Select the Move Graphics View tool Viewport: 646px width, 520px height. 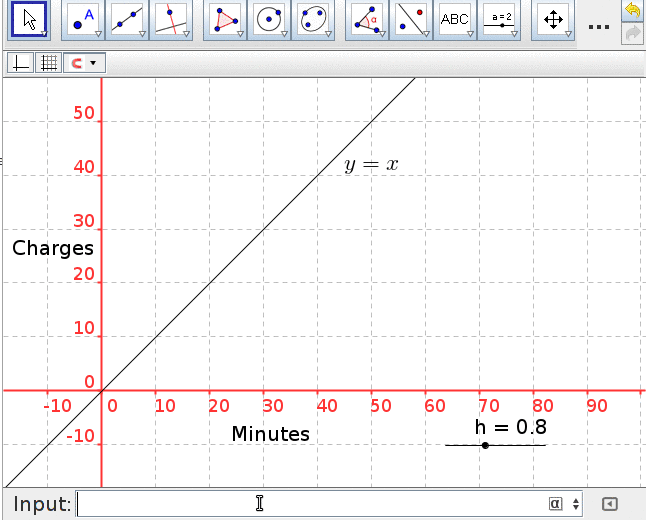click(x=553, y=20)
